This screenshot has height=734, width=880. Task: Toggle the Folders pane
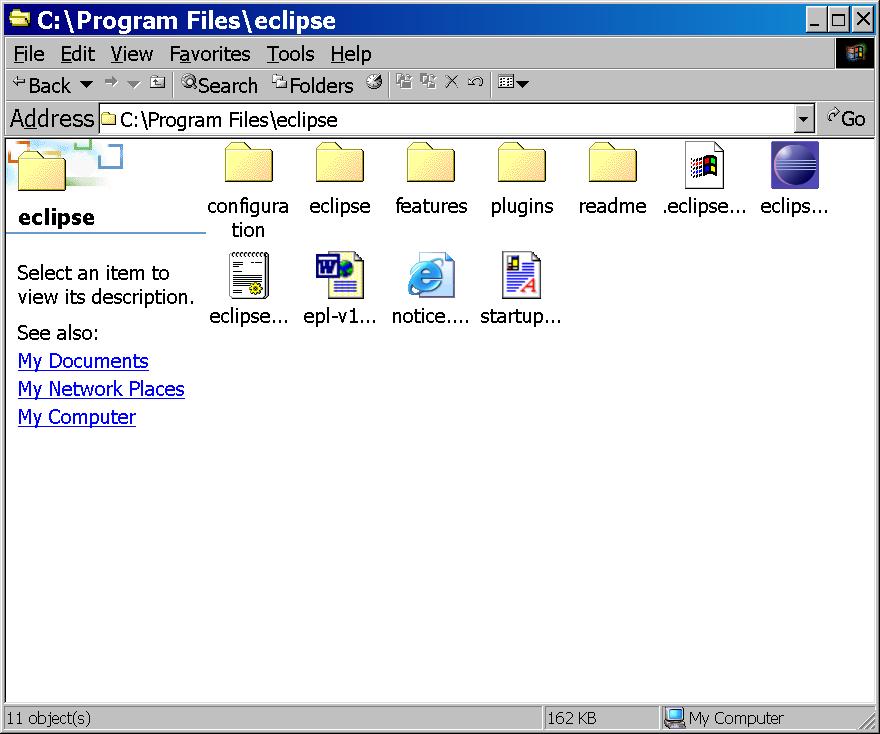(x=313, y=85)
